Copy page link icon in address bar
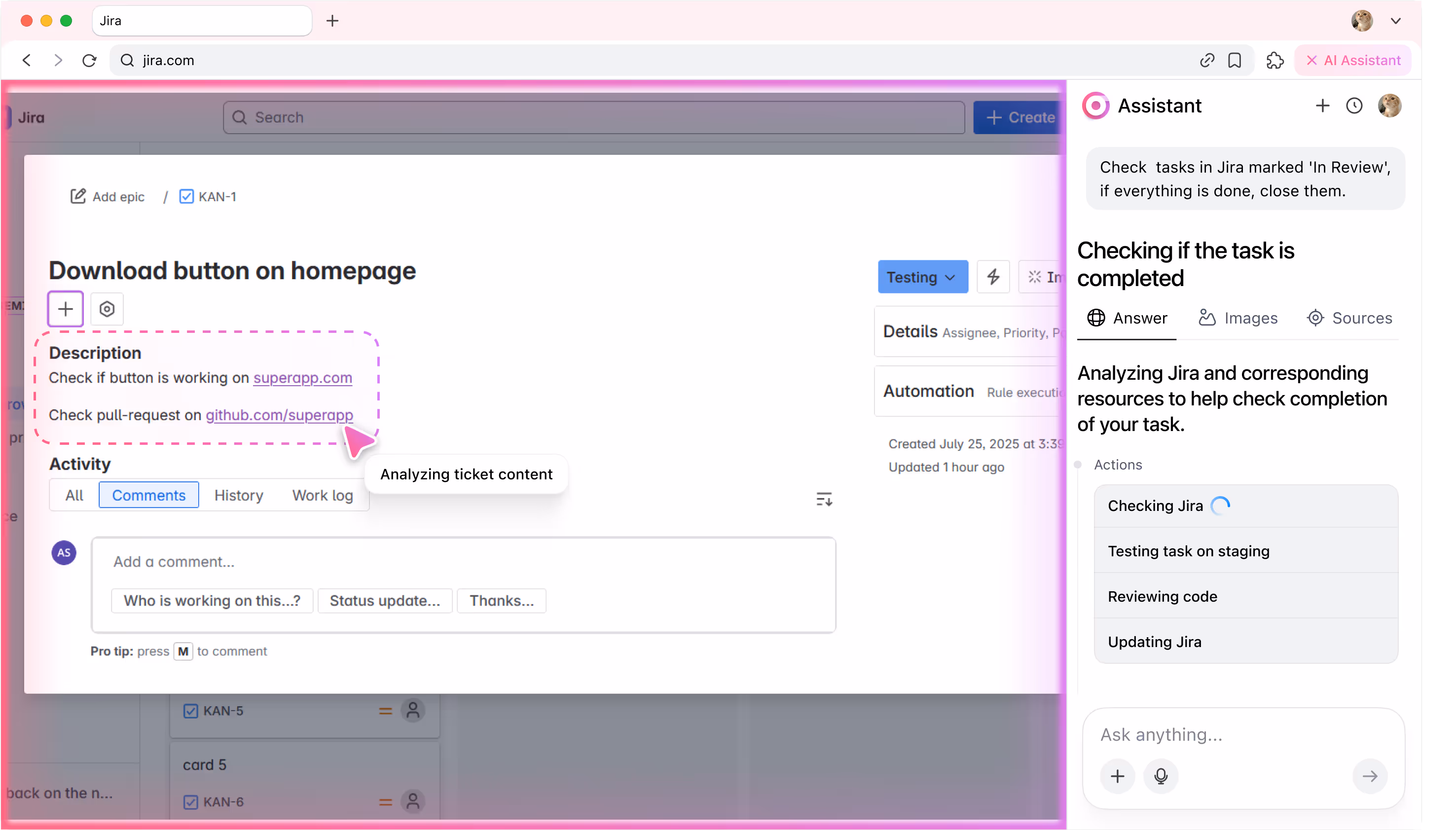The height and width of the screenshot is (830, 1456). (x=1207, y=60)
